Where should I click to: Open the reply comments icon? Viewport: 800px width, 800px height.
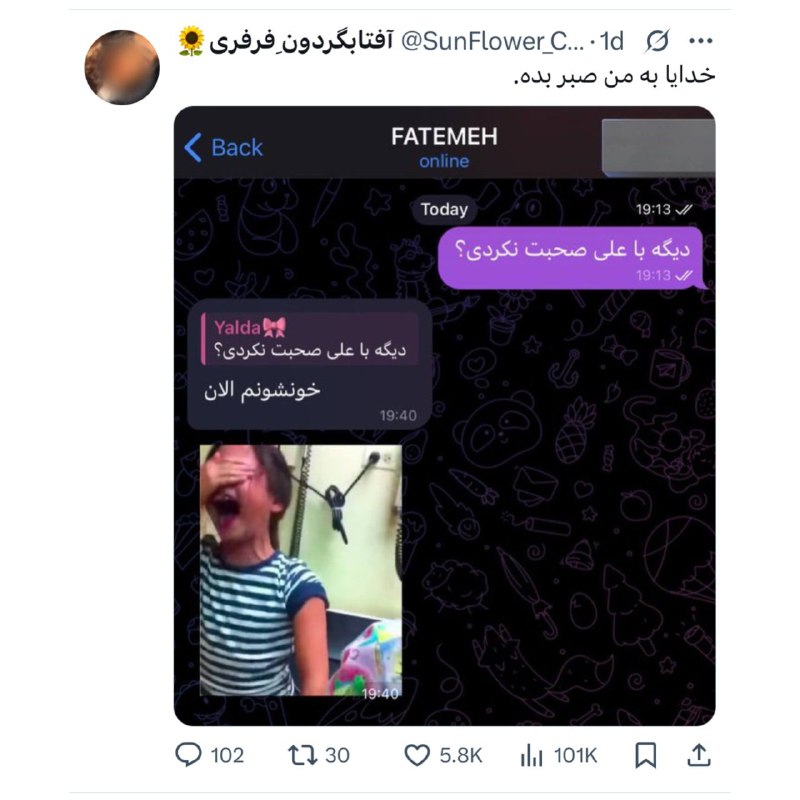pos(188,755)
